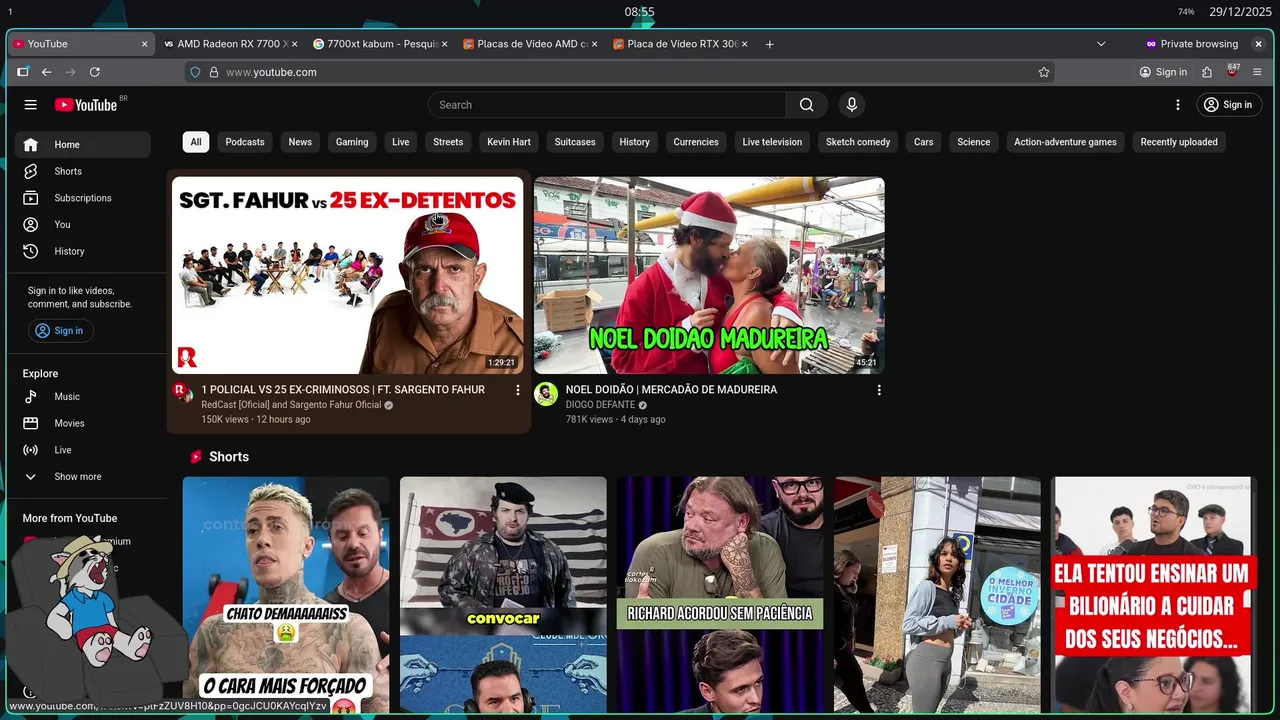Open the ELA TENTOU ENSINAR UM BILIONÁRIO short
Image resolution: width=1280 pixels, height=720 pixels.
coord(1152,594)
